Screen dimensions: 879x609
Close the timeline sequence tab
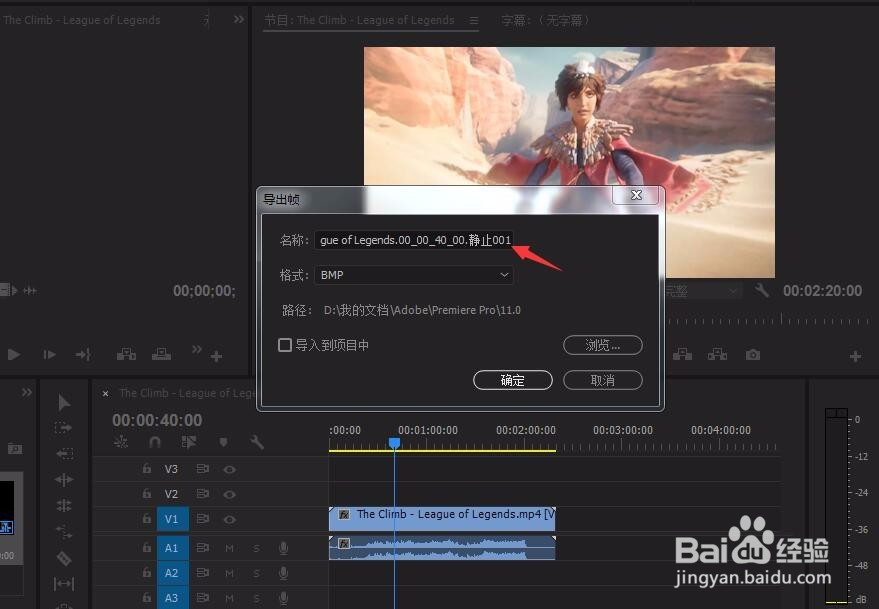click(105, 394)
